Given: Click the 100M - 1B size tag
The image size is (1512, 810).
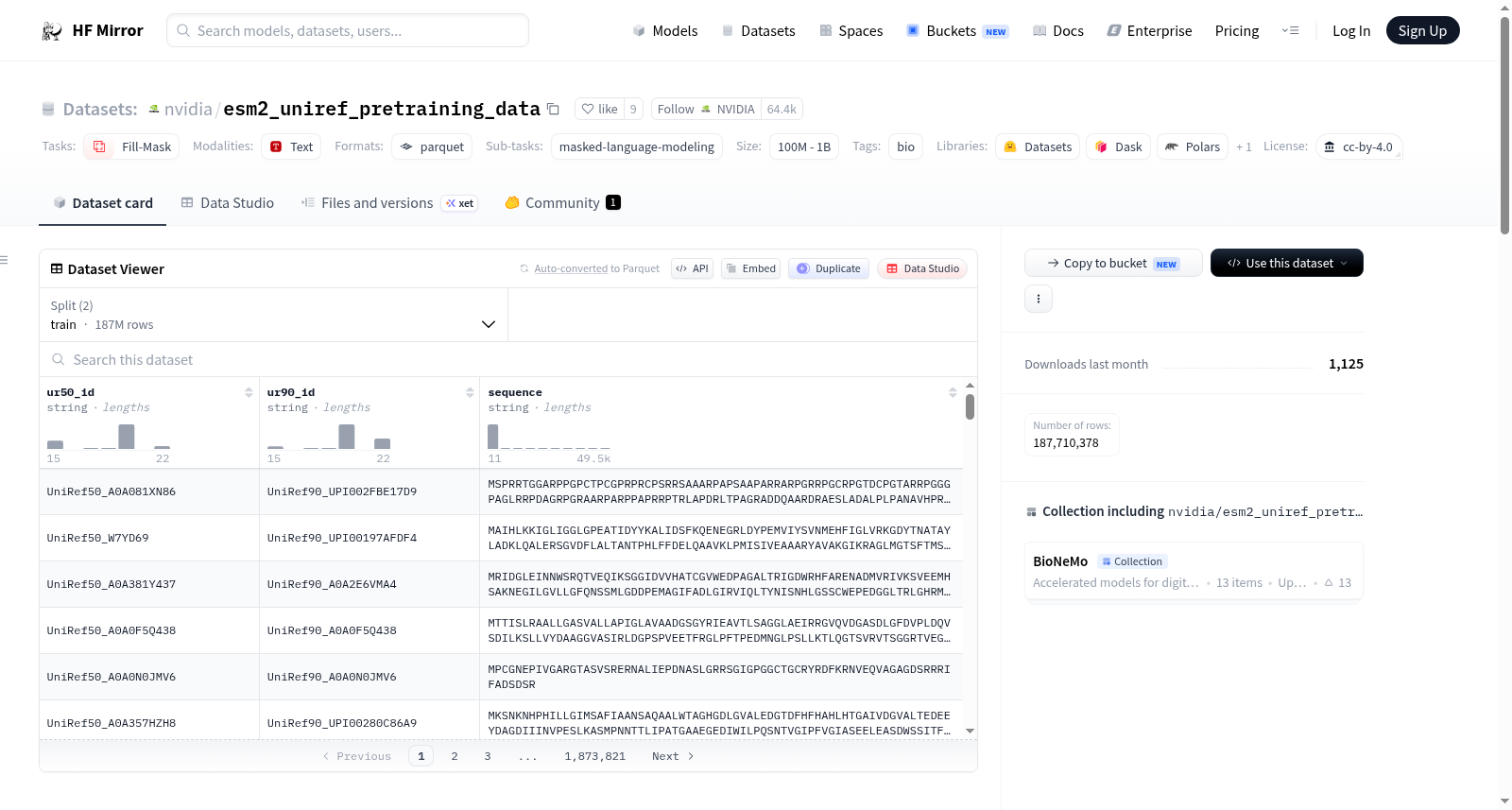Looking at the screenshot, I should (x=804, y=146).
